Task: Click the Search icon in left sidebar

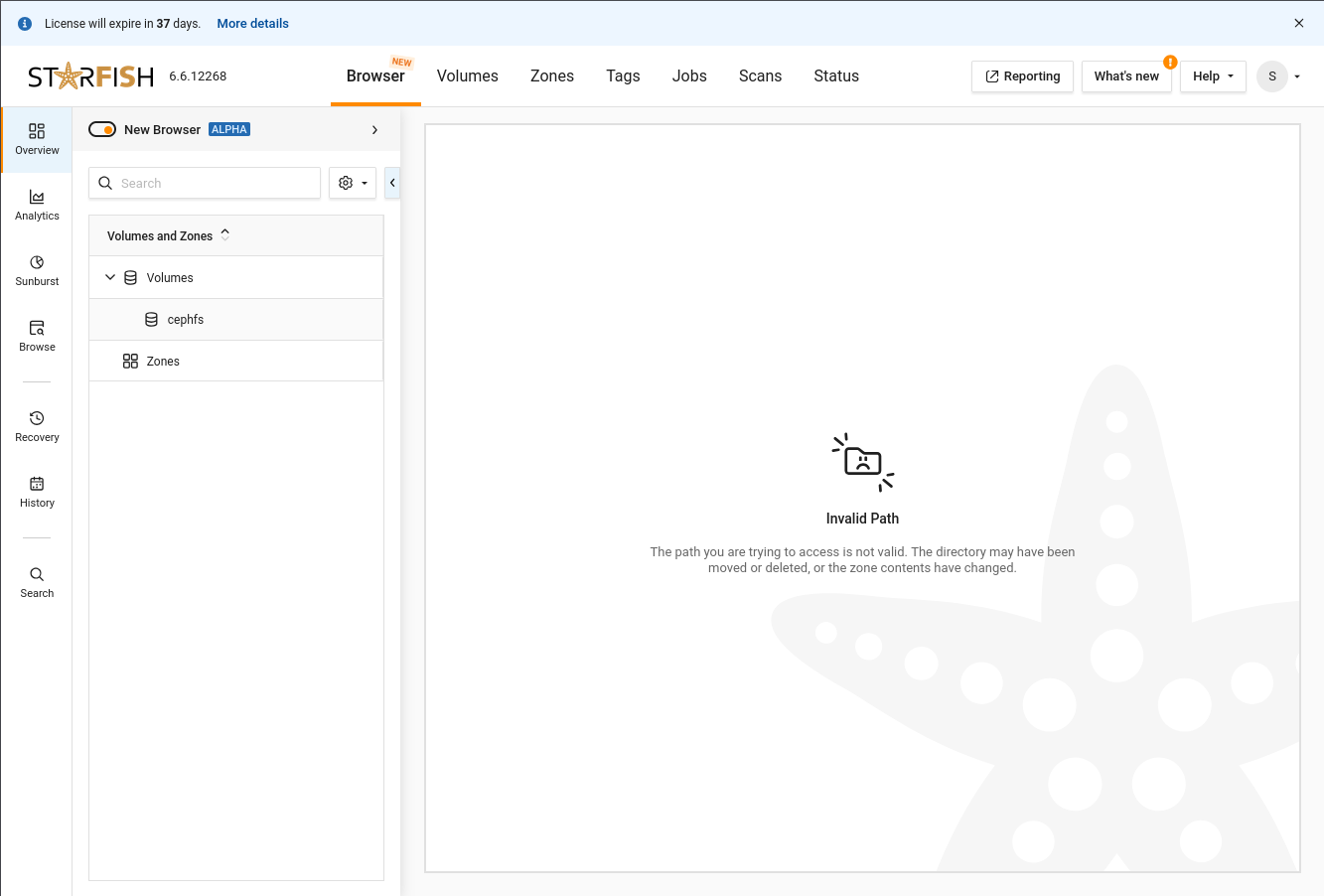Action: tap(37, 582)
